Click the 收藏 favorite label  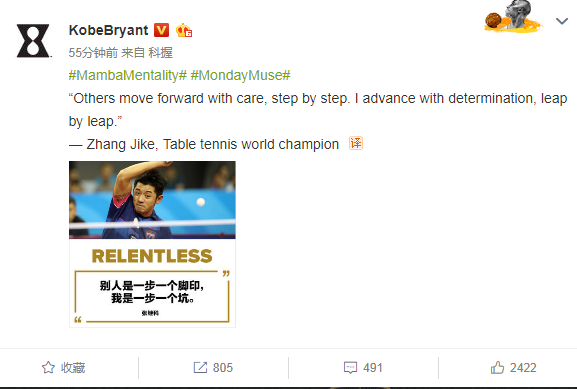pos(73,367)
